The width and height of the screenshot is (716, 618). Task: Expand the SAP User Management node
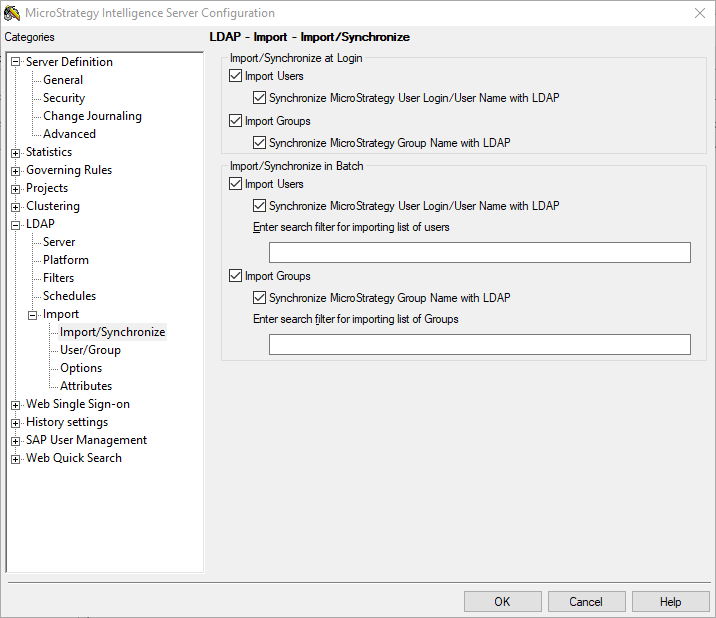(x=16, y=441)
